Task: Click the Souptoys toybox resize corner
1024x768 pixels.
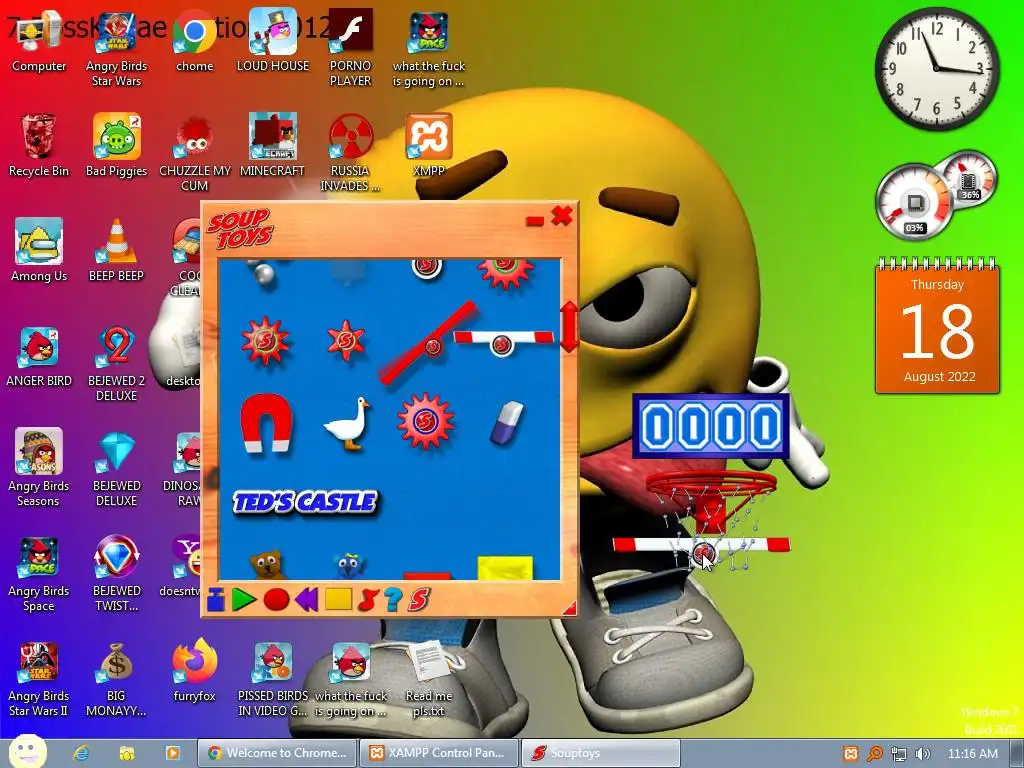Action: click(569, 609)
